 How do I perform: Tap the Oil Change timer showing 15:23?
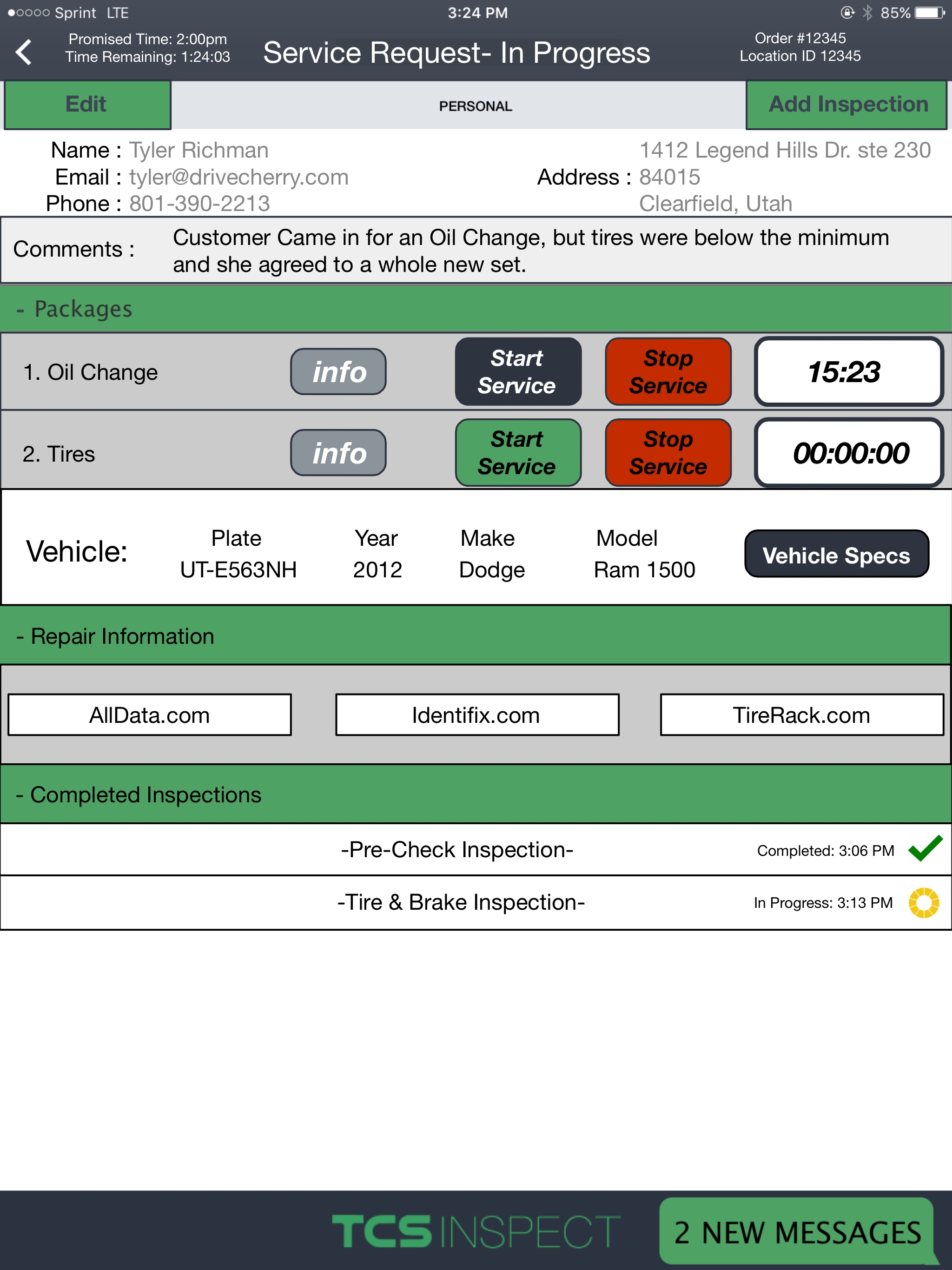pyautogui.click(x=848, y=371)
